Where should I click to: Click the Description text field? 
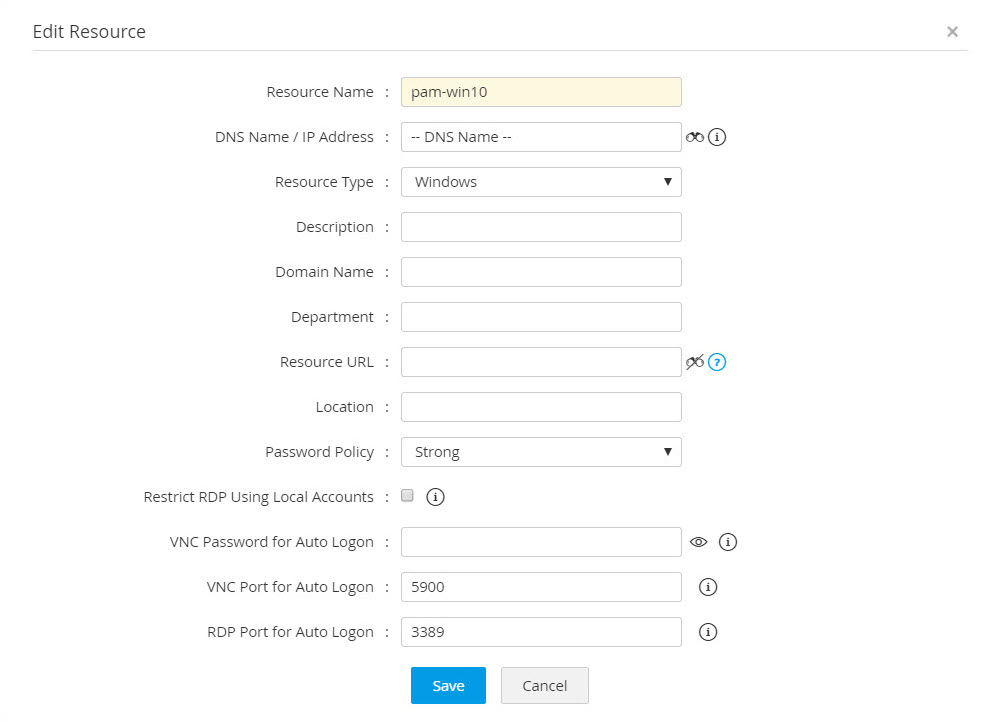coord(541,227)
